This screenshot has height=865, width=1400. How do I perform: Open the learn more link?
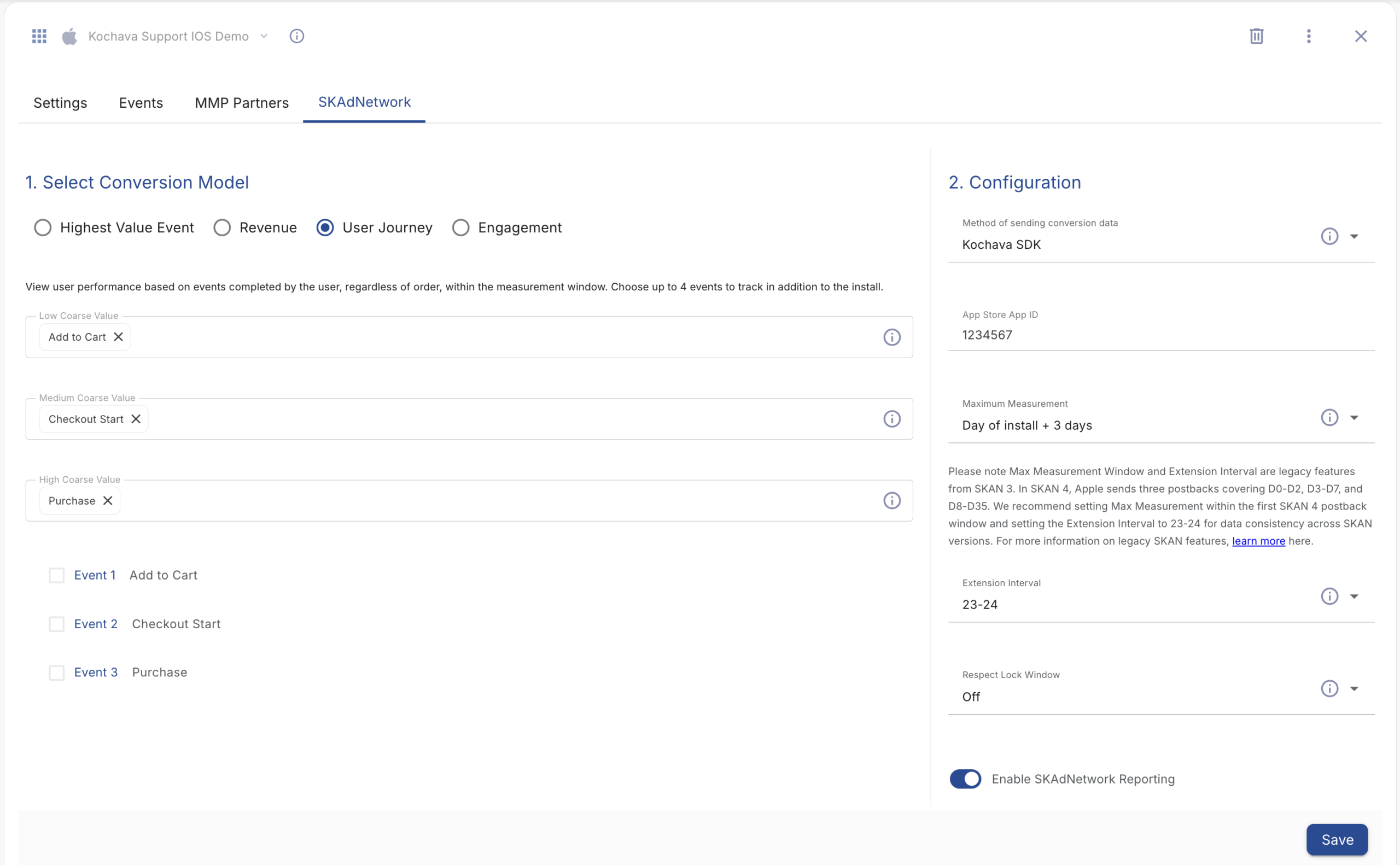click(x=1258, y=541)
